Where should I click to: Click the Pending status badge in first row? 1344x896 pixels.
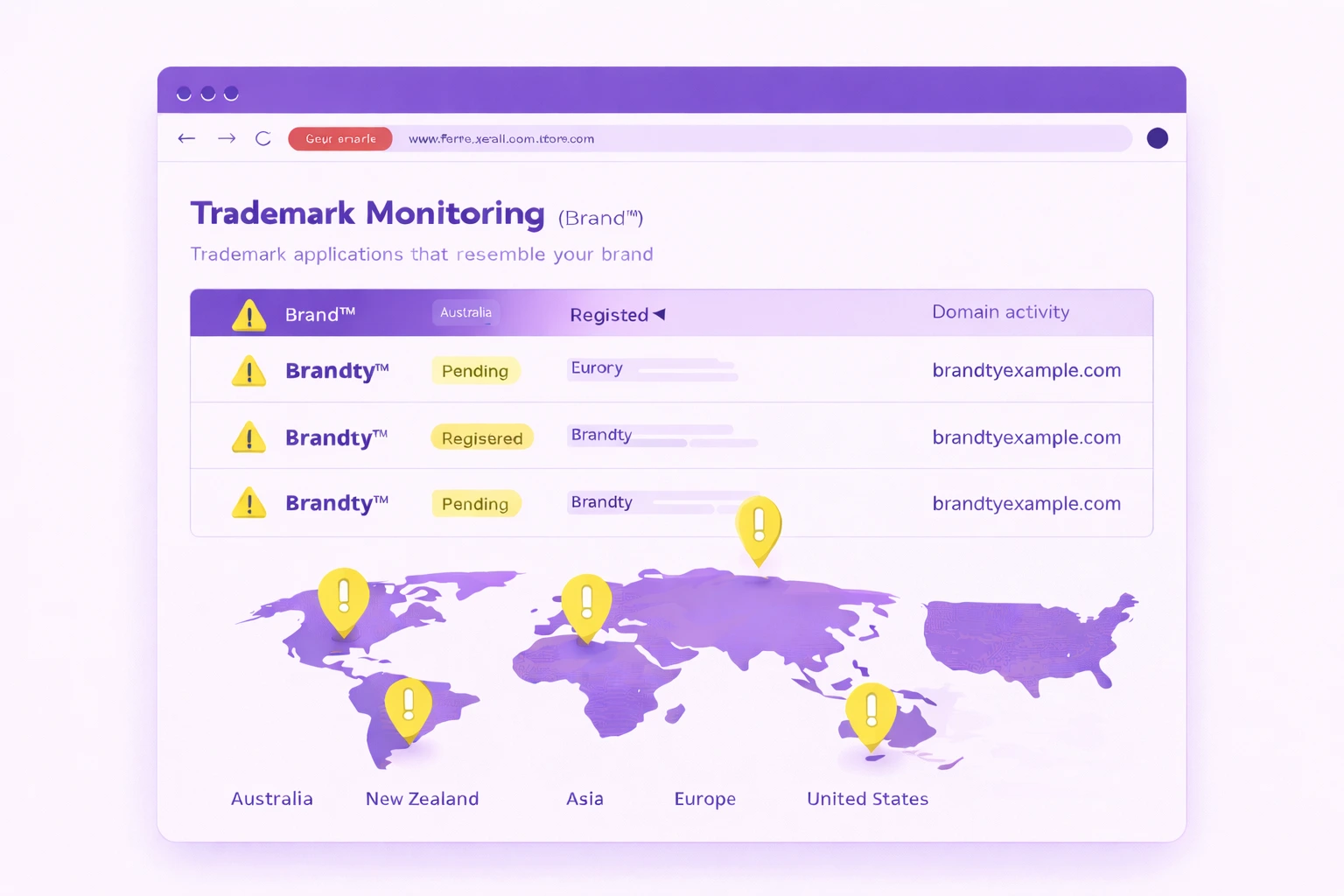point(475,371)
